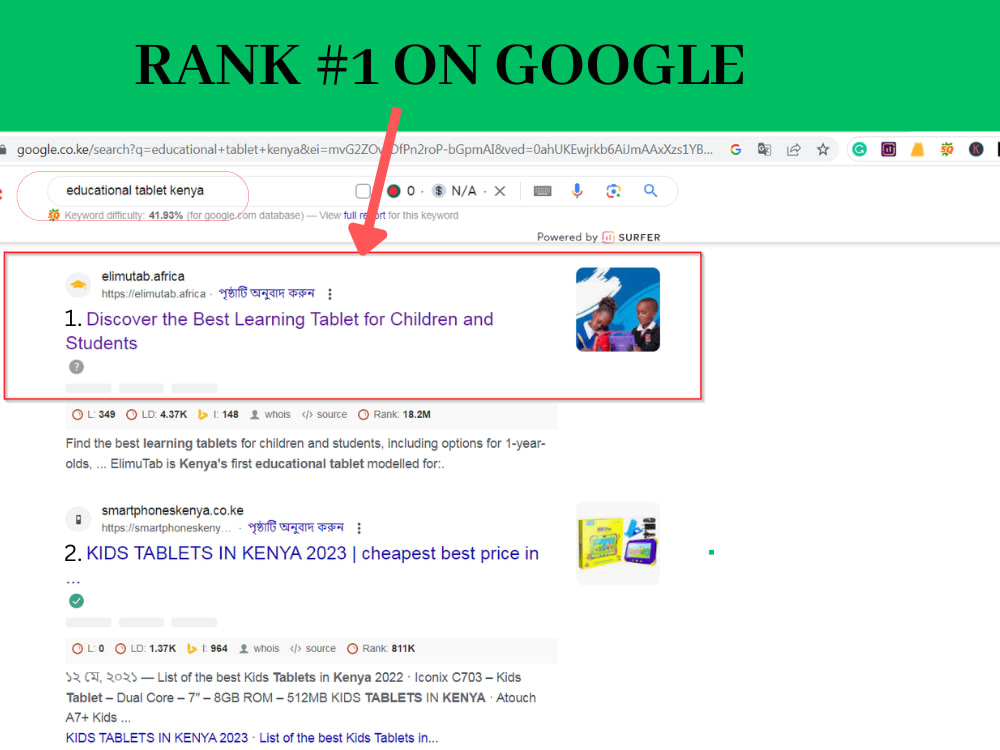The image size is (1000, 750).
Task: Tick the checkbox beside search volume
Action: [x=363, y=191]
